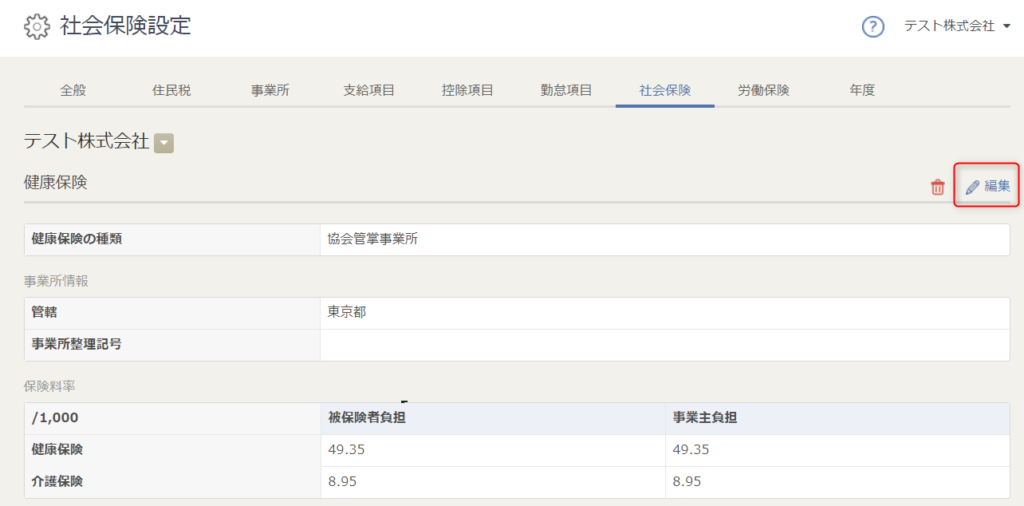Go to the 控除項目 tab

coord(468,91)
